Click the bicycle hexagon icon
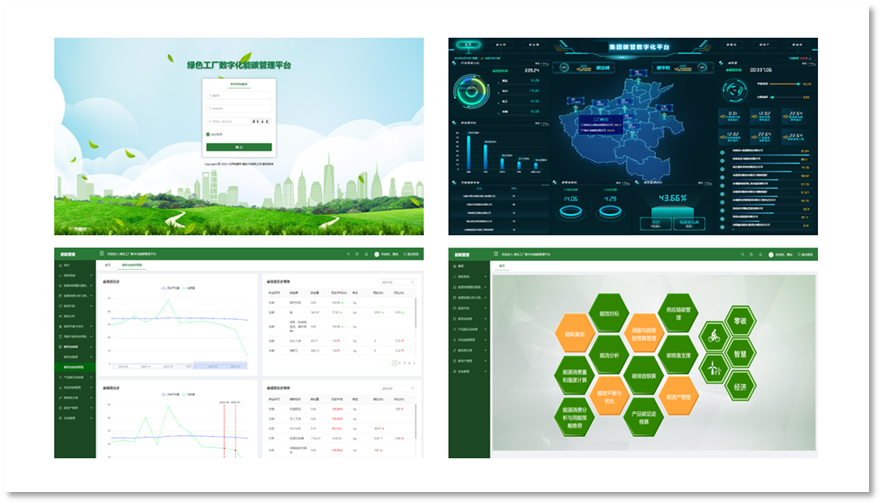 coord(713,335)
